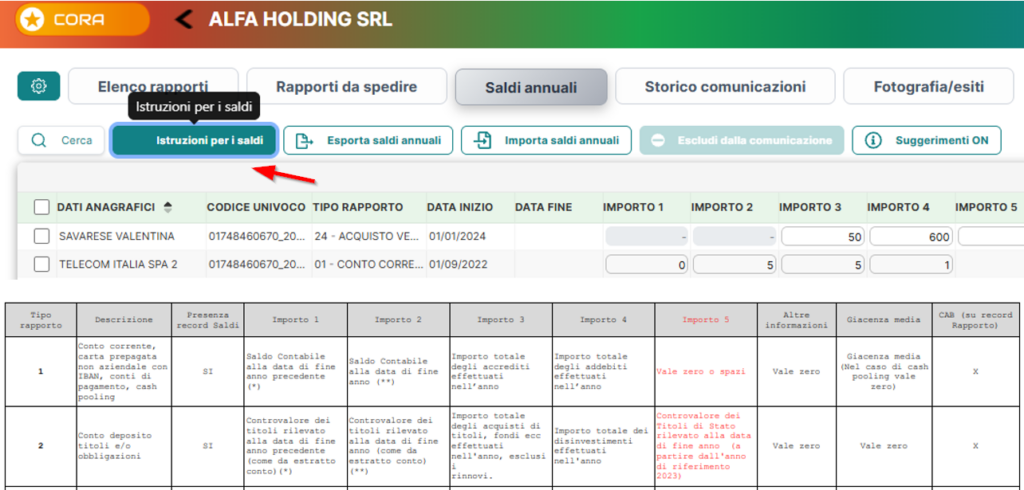Click the IMPORTO 1 column header

coord(633,207)
